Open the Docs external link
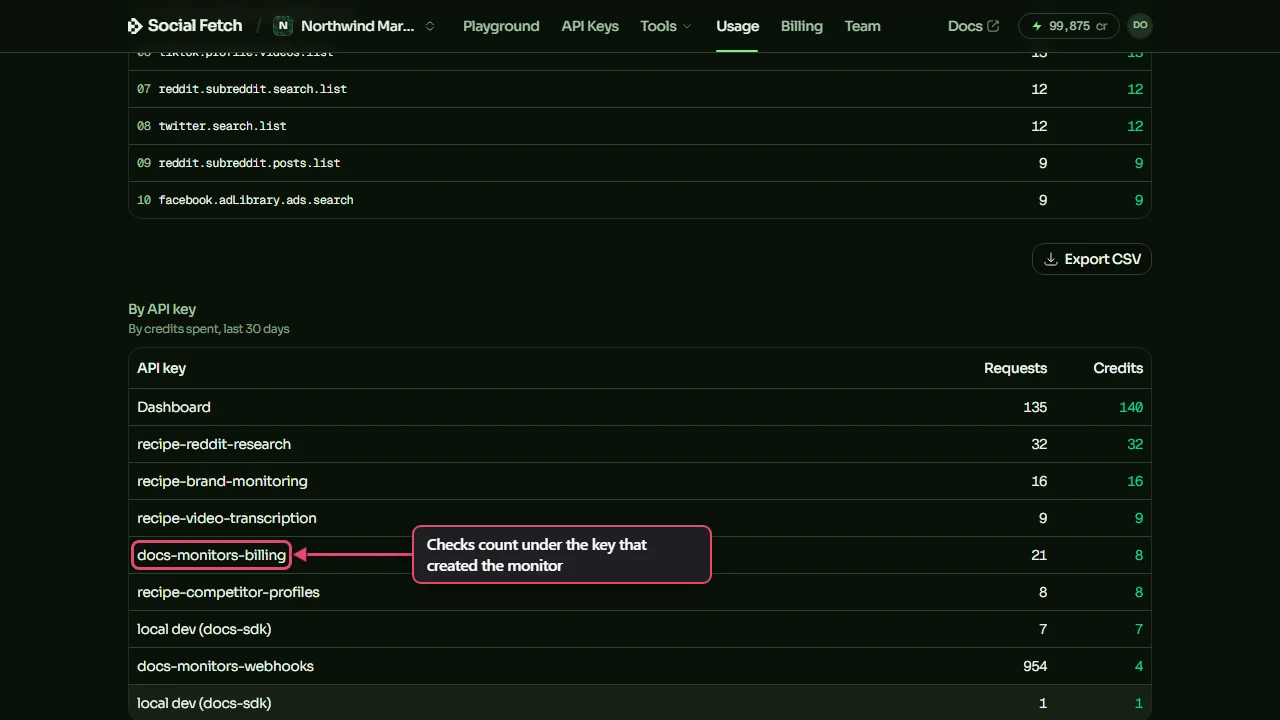 tap(973, 26)
